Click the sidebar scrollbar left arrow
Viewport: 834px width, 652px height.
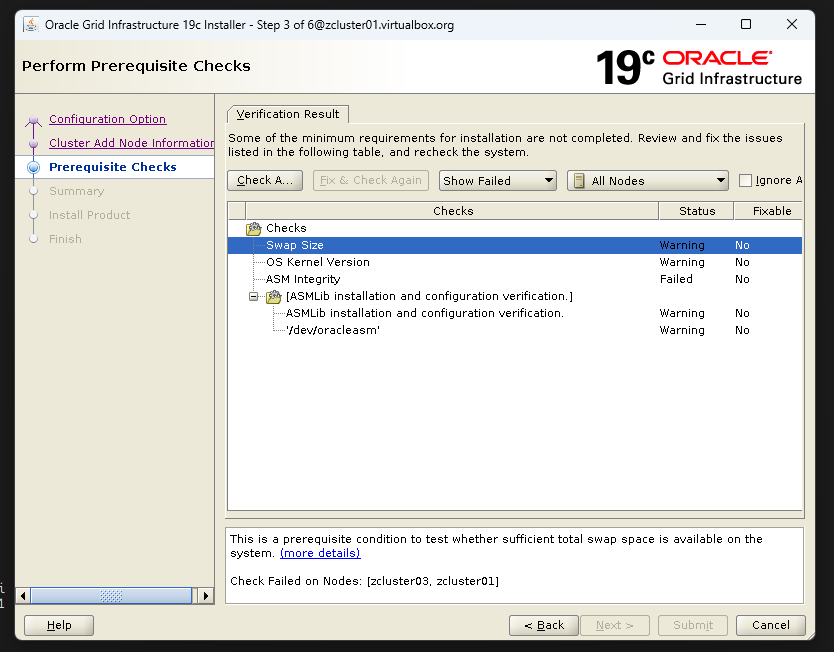(23, 596)
